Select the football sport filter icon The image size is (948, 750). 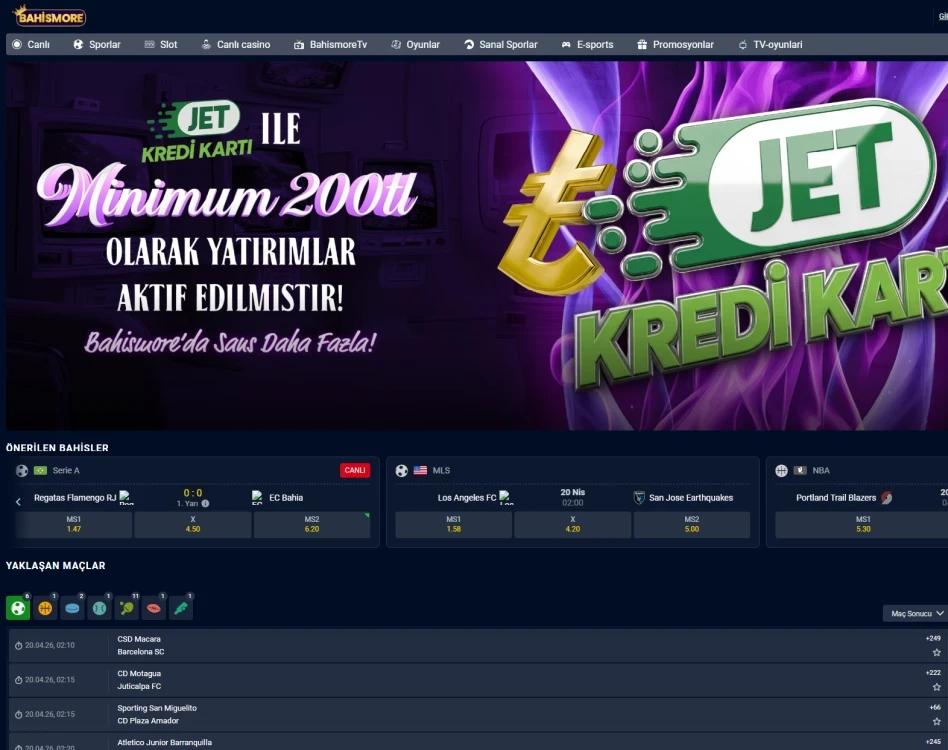point(18,608)
